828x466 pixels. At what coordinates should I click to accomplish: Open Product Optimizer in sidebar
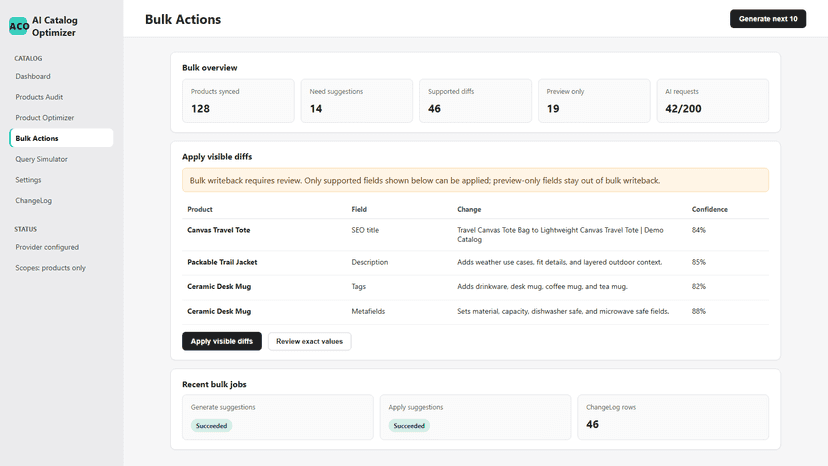coord(44,117)
